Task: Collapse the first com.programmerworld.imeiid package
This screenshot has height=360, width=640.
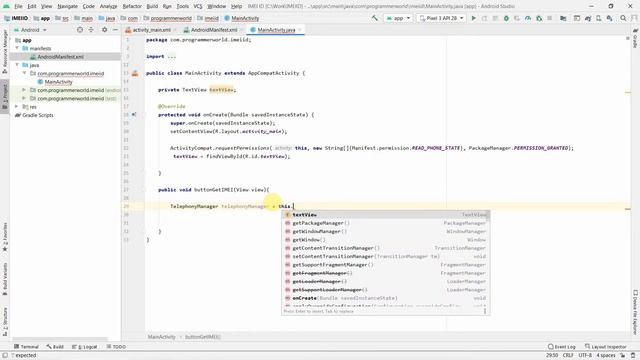Action: [x=24, y=73]
